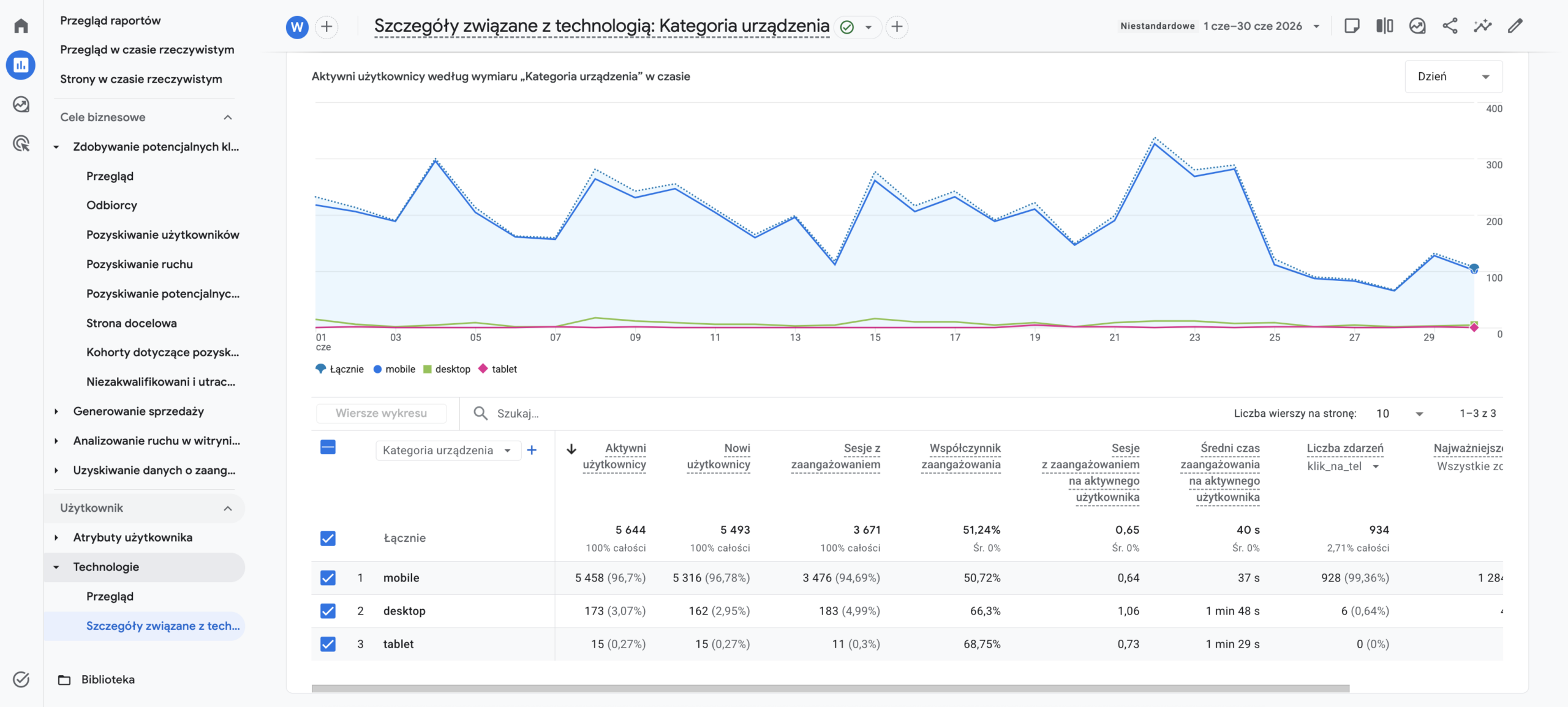Expand Generowanie sprzedaży tree item
The width and height of the screenshot is (1568, 707).
coord(56,412)
